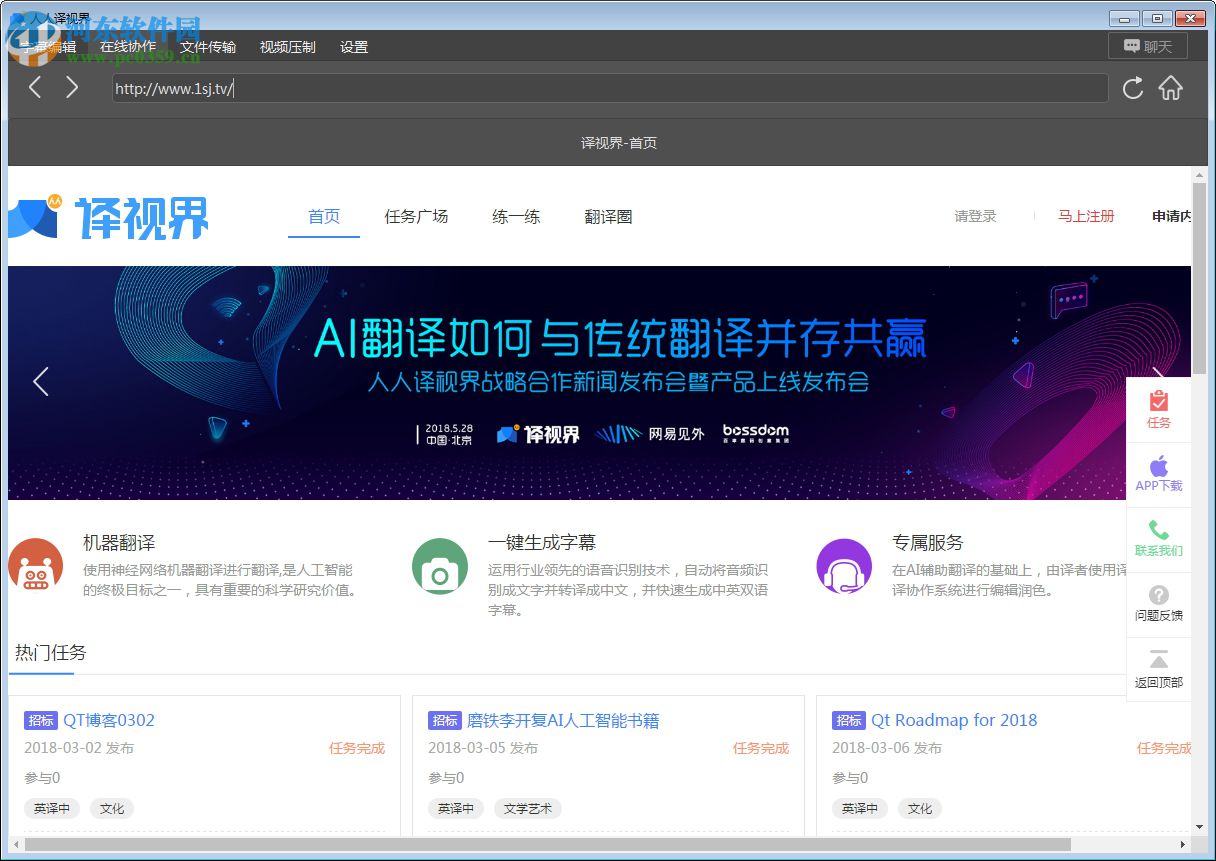Click the horizontal scrollbar thumb
Viewport: 1216px width, 861px height.
(547, 845)
